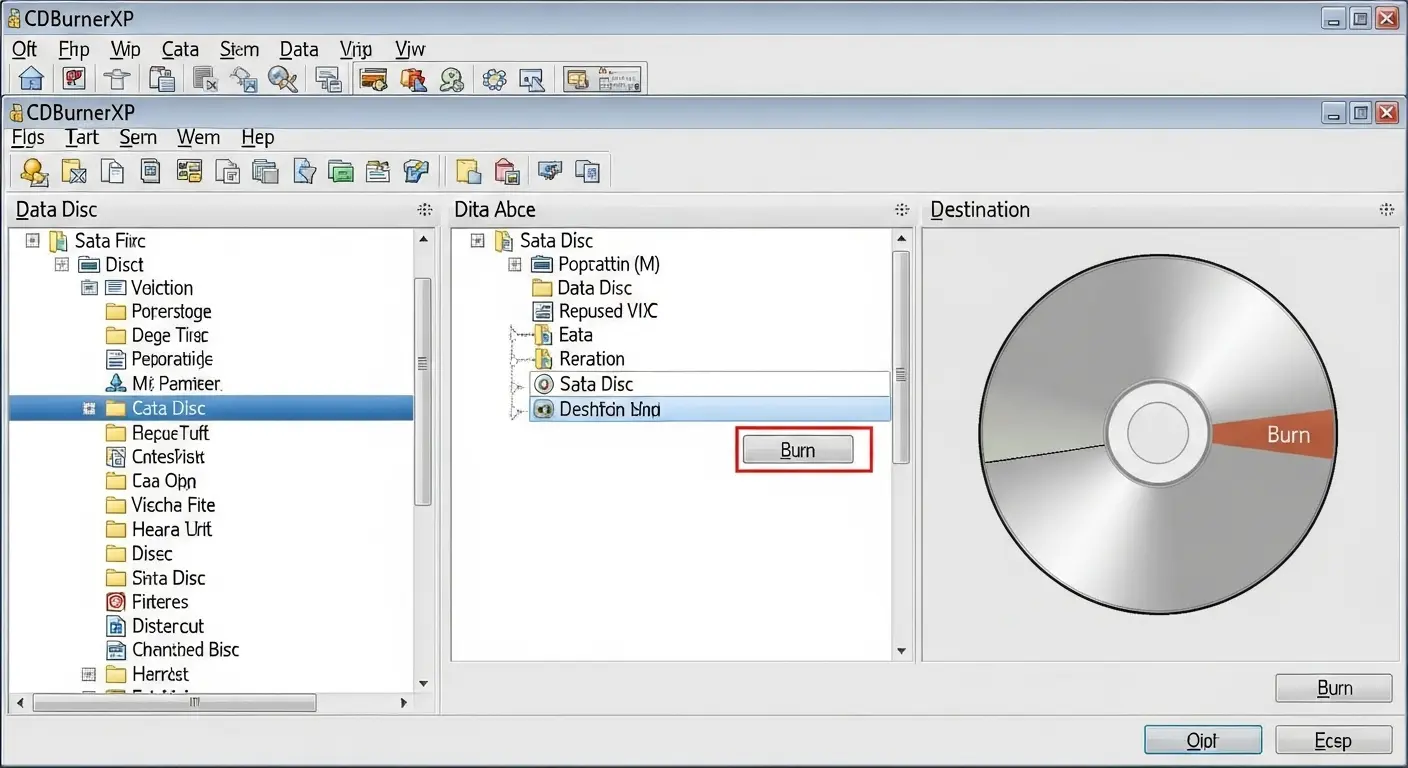Click the blue and yellow pencil edit icon

pos(416,171)
